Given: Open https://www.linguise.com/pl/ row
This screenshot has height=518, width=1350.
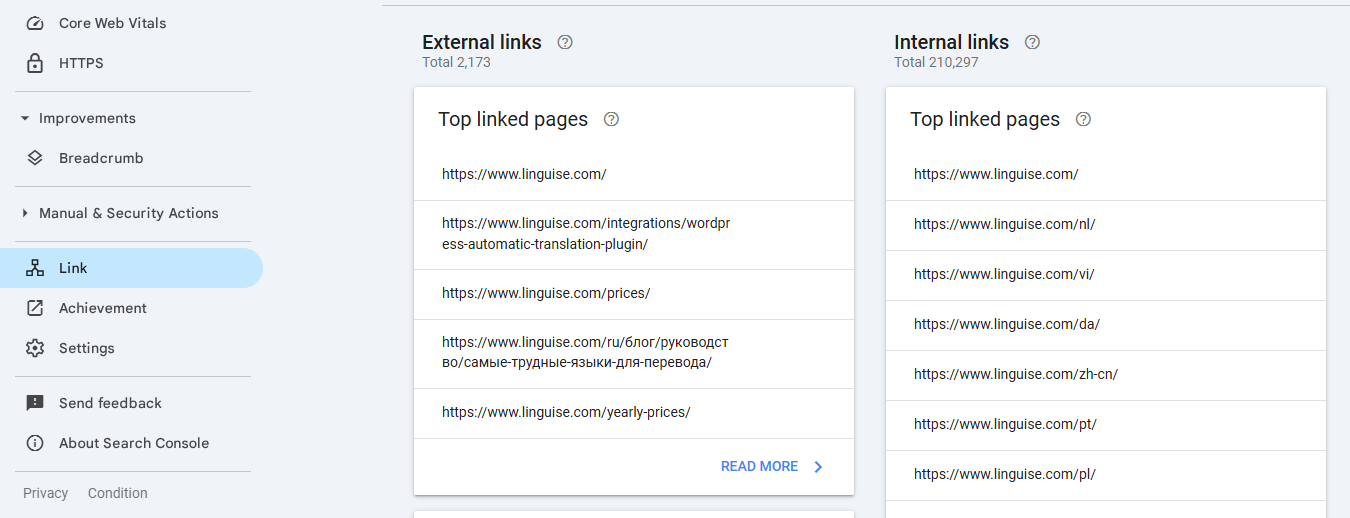Looking at the screenshot, I should click(1106, 475).
